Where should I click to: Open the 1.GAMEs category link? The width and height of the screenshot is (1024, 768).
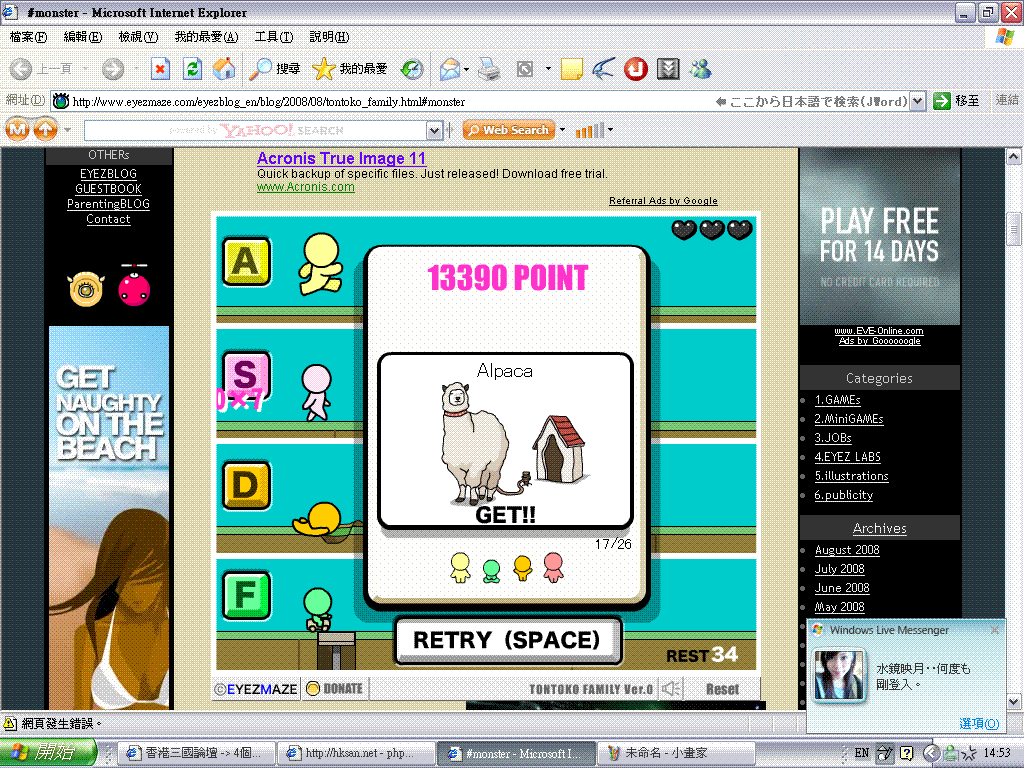[837, 400]
